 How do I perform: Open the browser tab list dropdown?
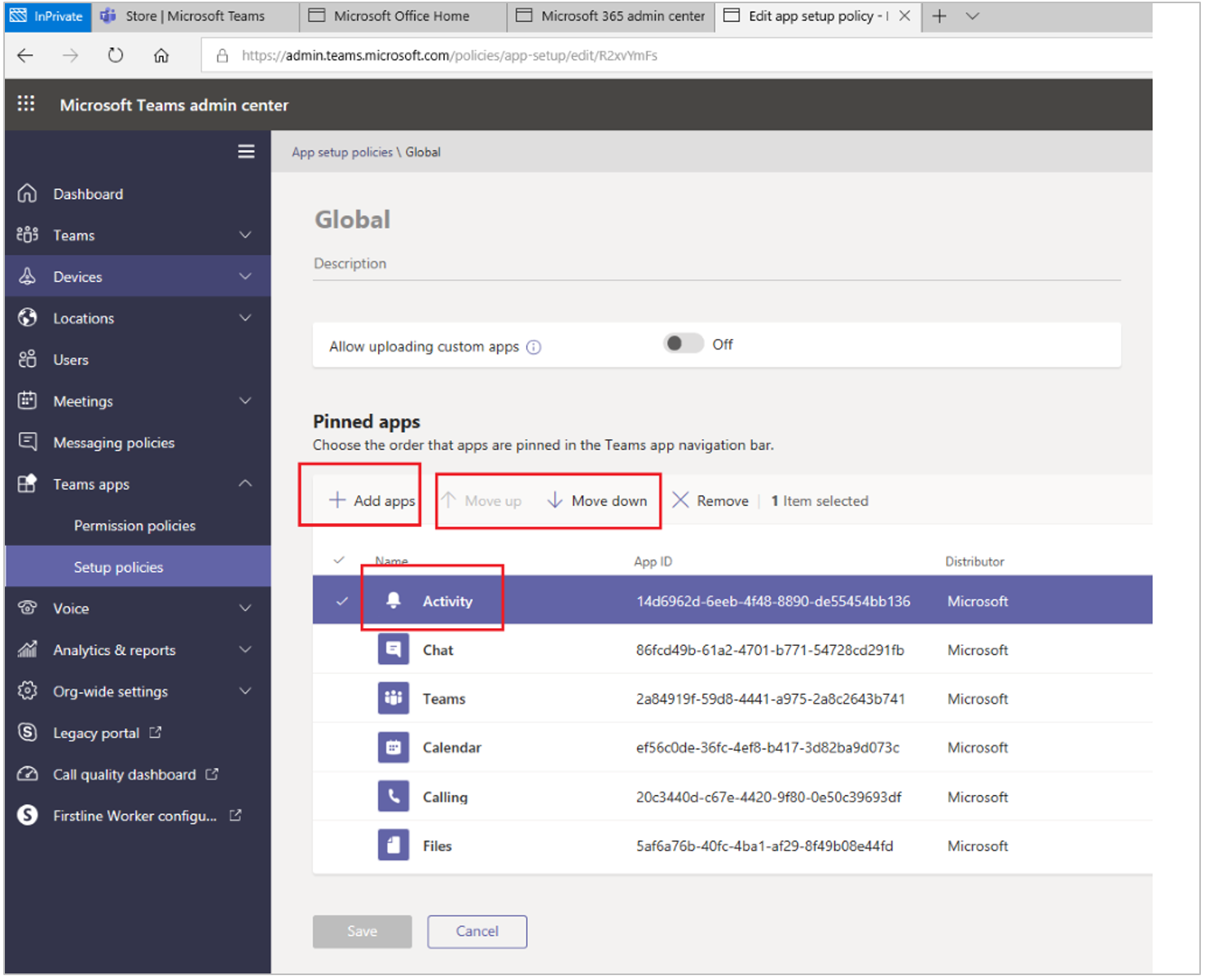[x=973, y=16]
